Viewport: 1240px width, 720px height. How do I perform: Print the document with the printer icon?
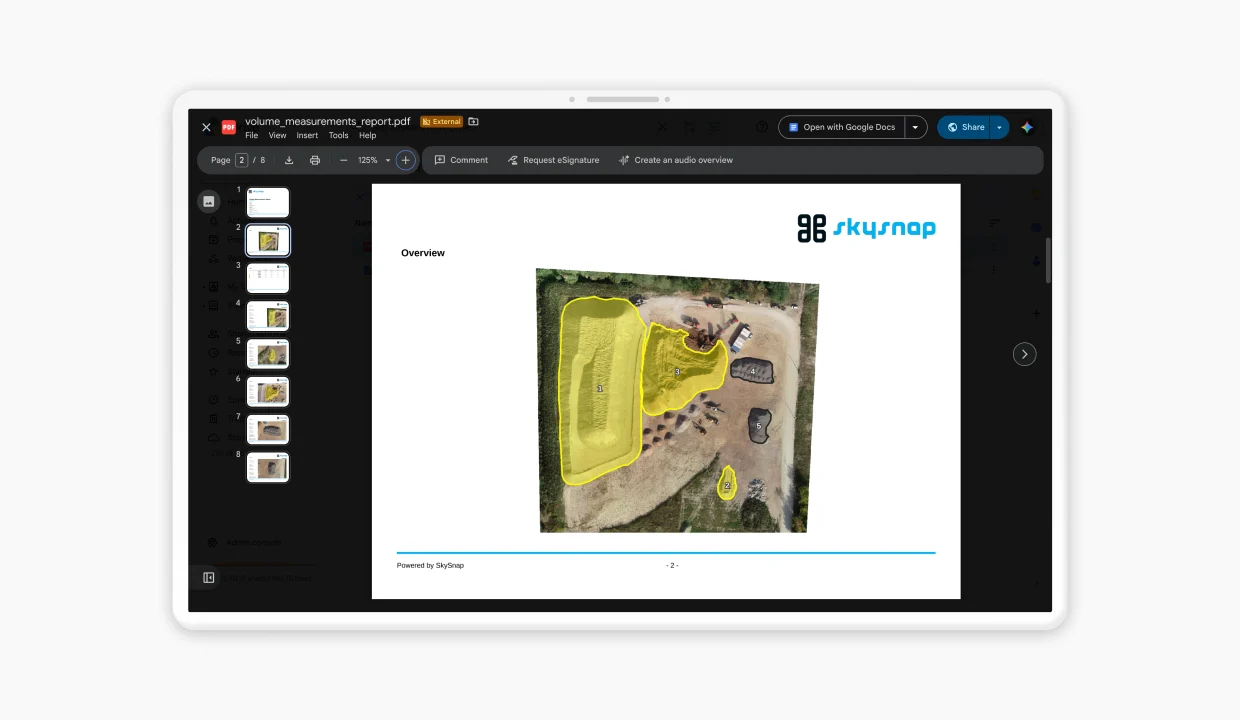(x=315, y=160)
